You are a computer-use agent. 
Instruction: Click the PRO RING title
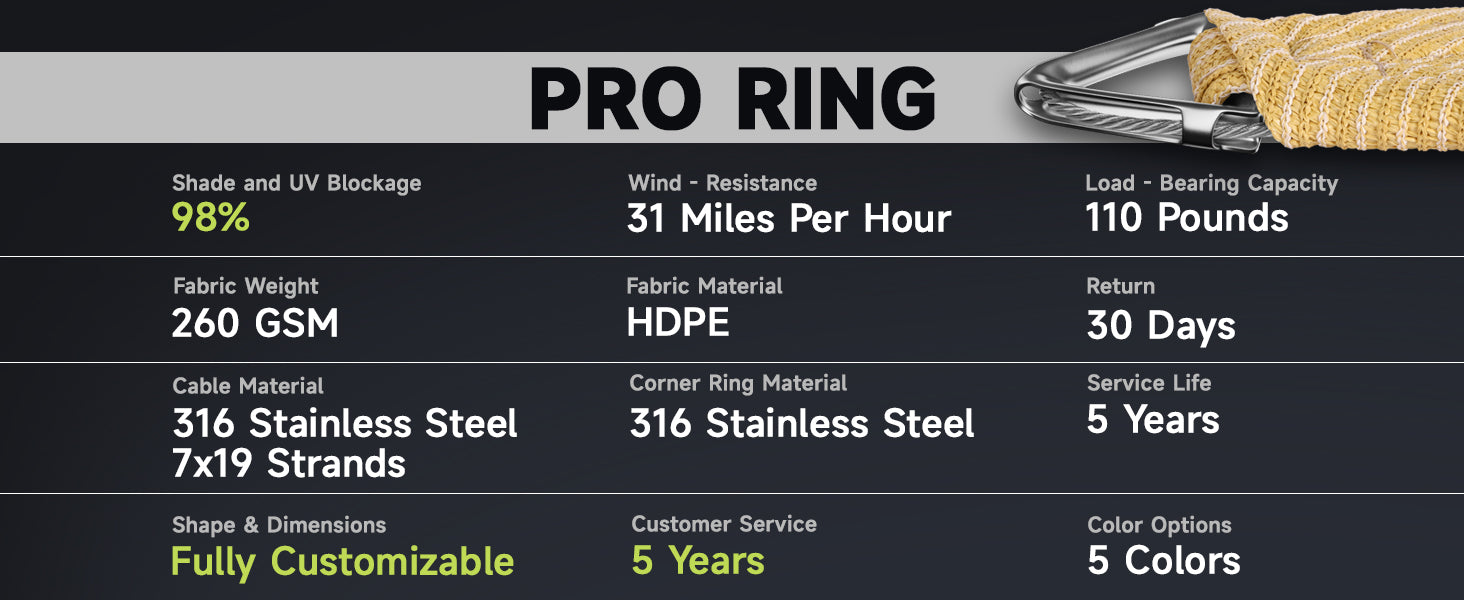point(732,98)
